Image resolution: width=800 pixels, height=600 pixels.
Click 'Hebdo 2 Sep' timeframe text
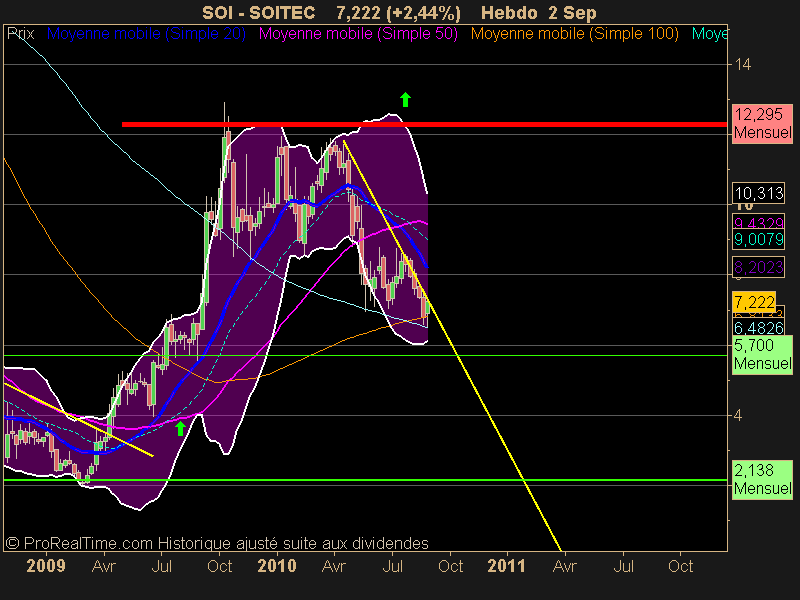[x=539, y=13]
